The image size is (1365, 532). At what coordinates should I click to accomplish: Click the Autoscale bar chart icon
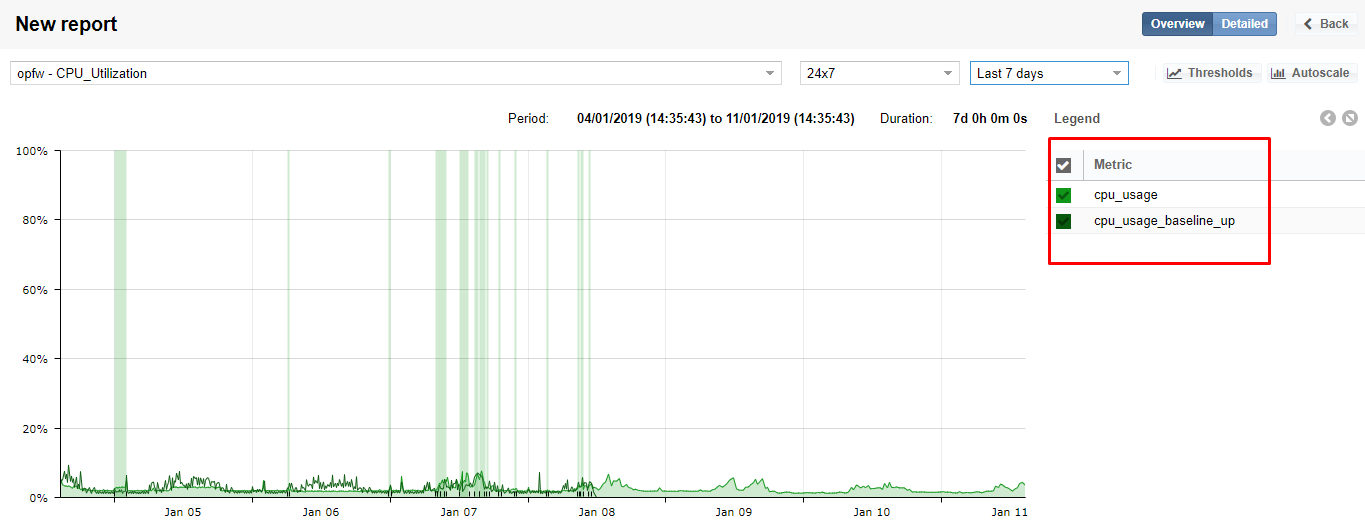click(x=1278, y=73)
